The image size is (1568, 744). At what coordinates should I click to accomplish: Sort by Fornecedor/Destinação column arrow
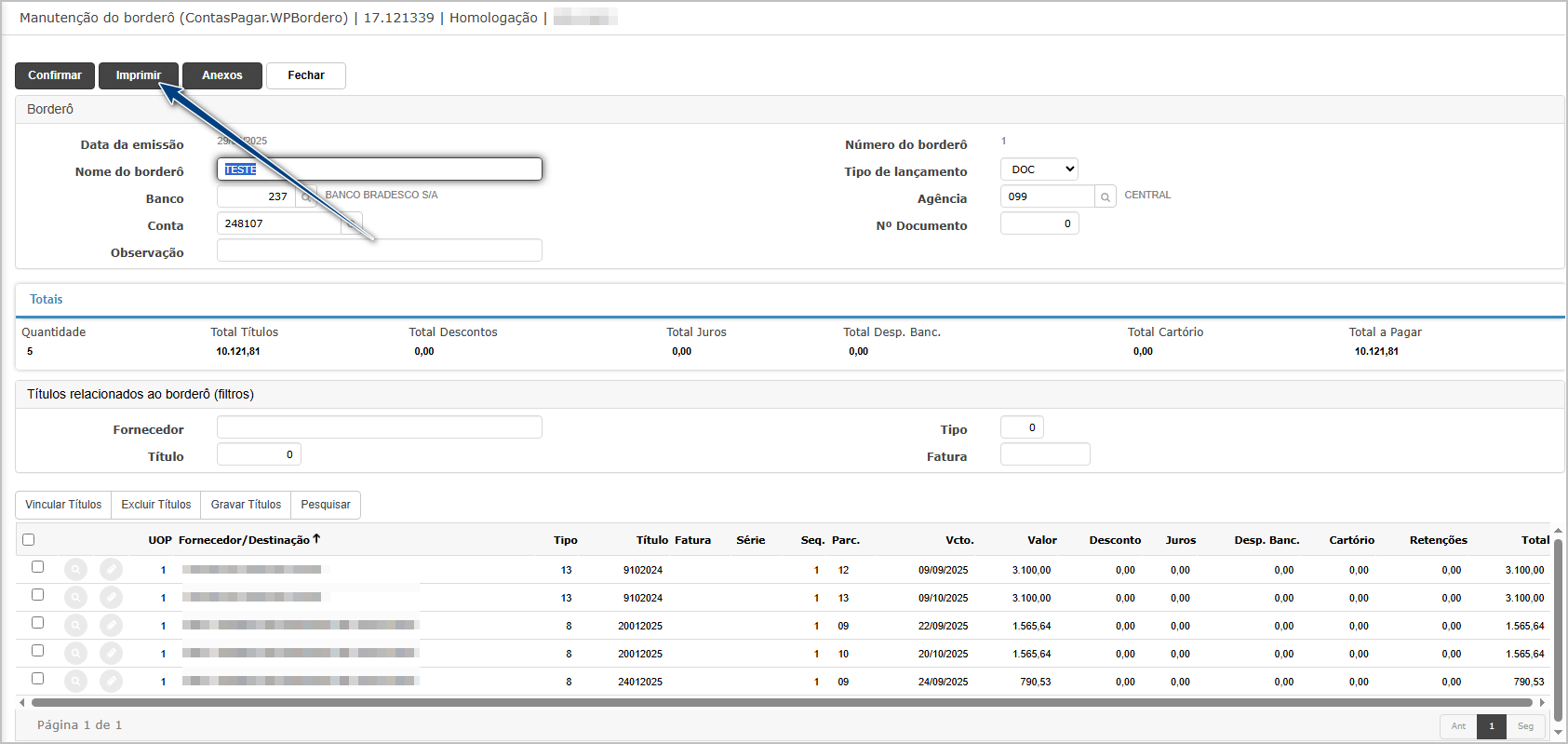316,539
